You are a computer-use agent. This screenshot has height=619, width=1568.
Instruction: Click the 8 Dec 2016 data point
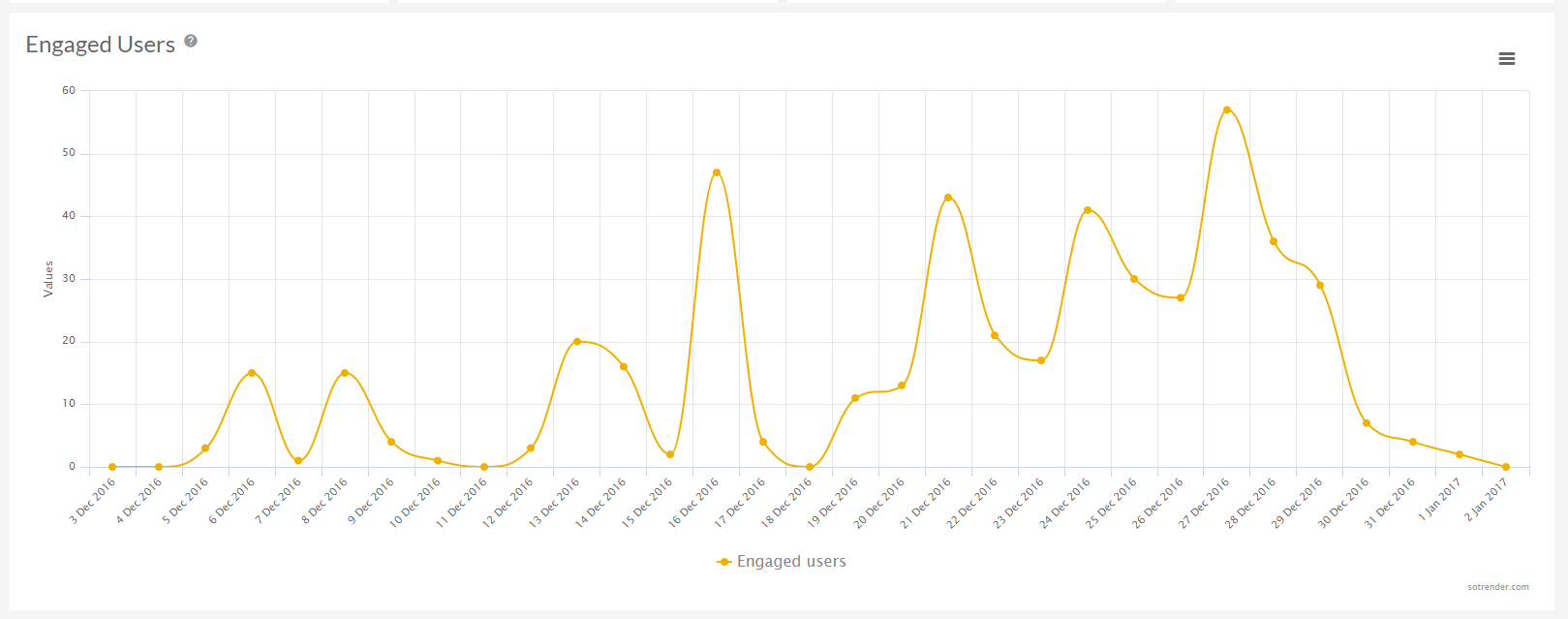[345, 373]
